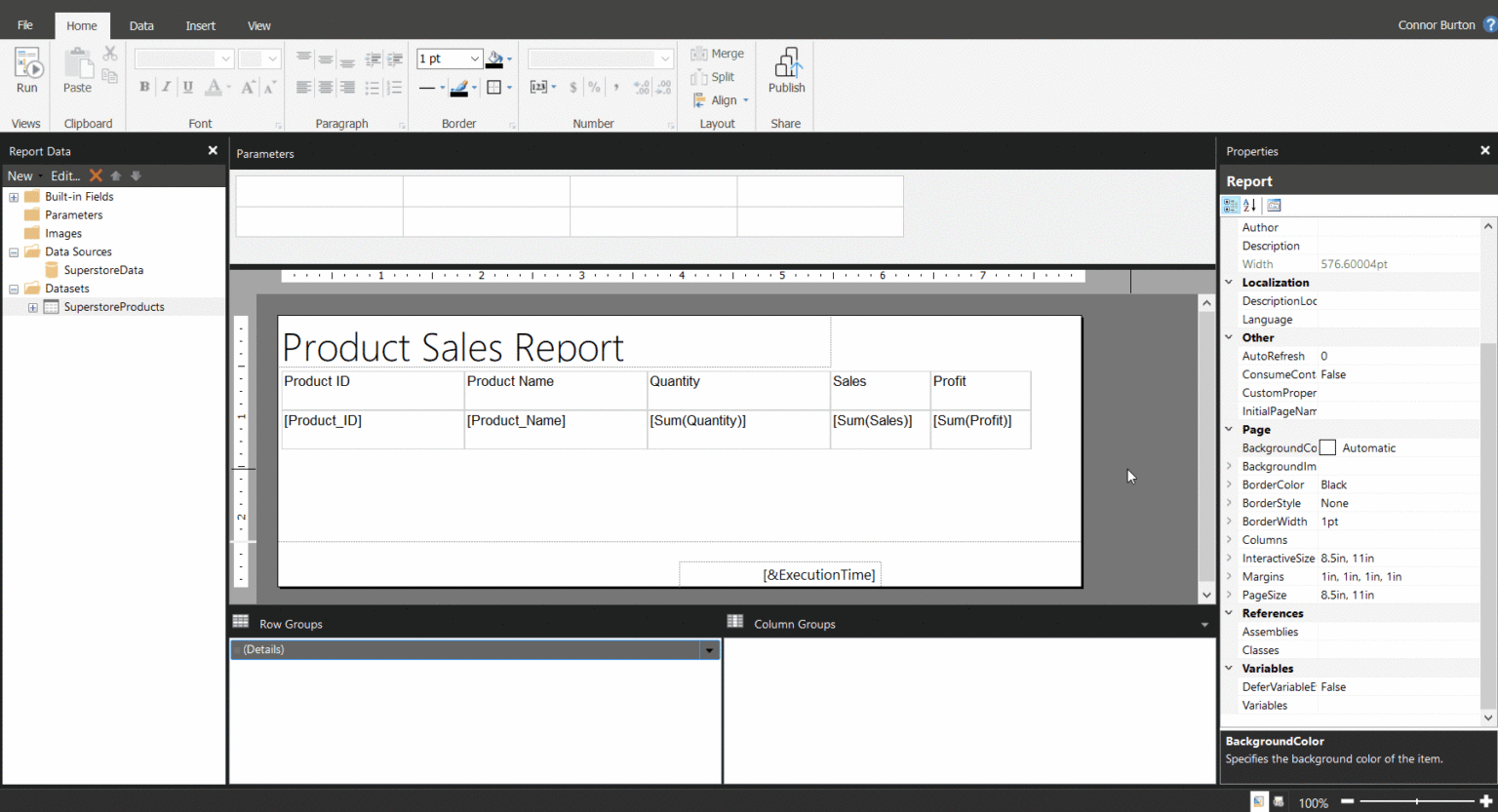Expand the Built-in Fields folder
Screen dimensions: 1498x812
pos(13,196)
